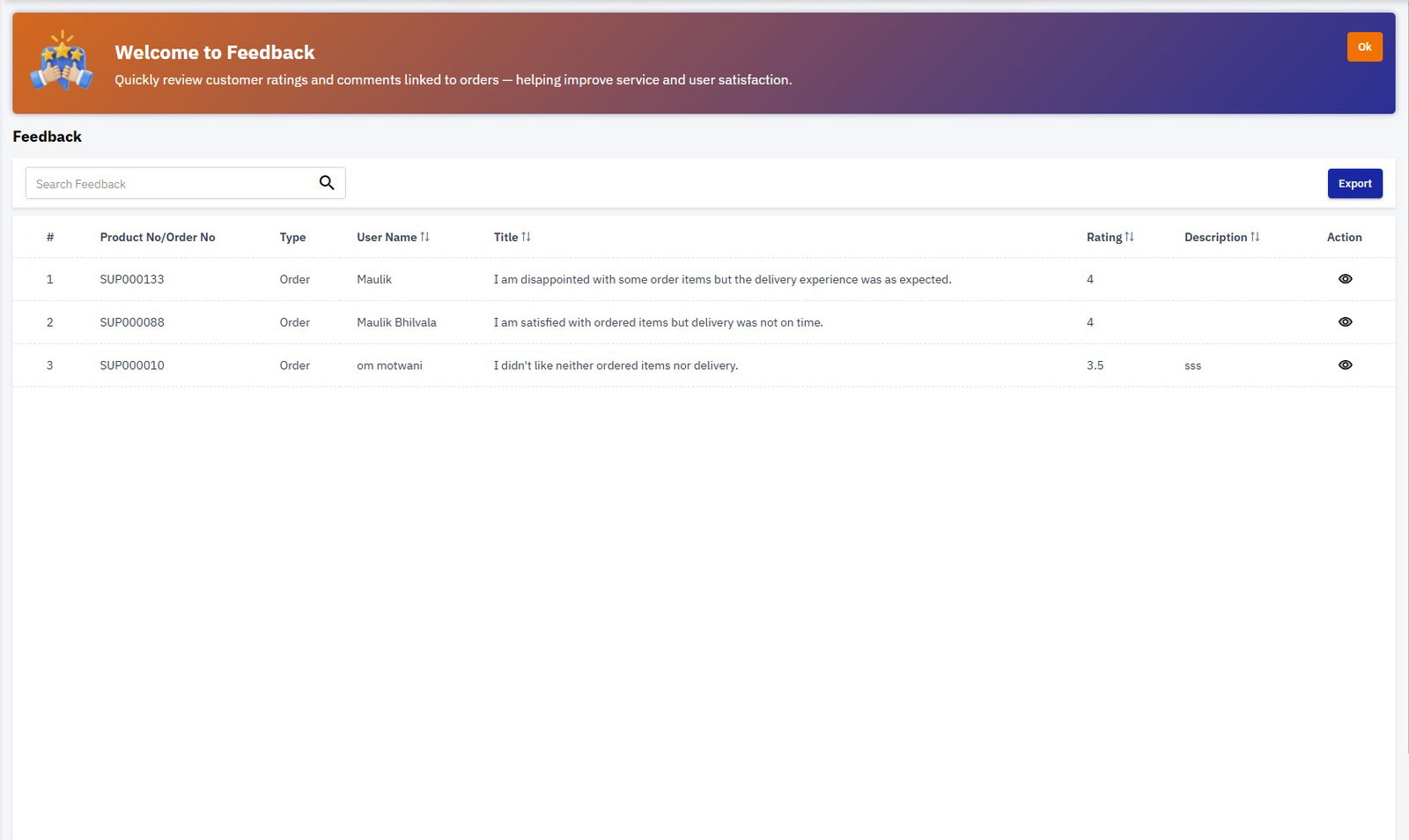View feedback details for SUP000010
Screen dimensions: 1409x840
pyautogui.click(x=1345, y=365)
